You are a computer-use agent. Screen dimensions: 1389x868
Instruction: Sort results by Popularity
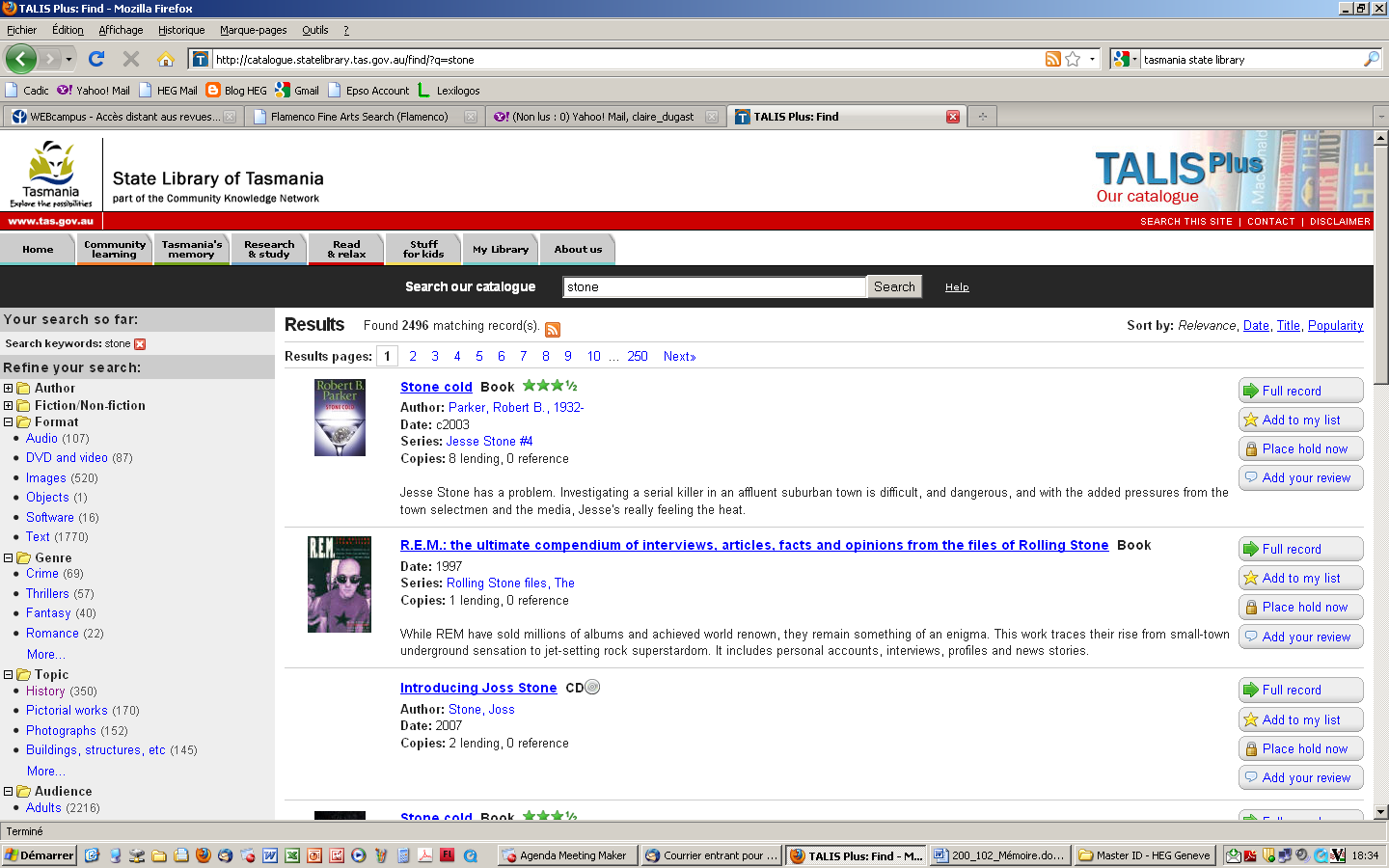[x=1335, y=326]
